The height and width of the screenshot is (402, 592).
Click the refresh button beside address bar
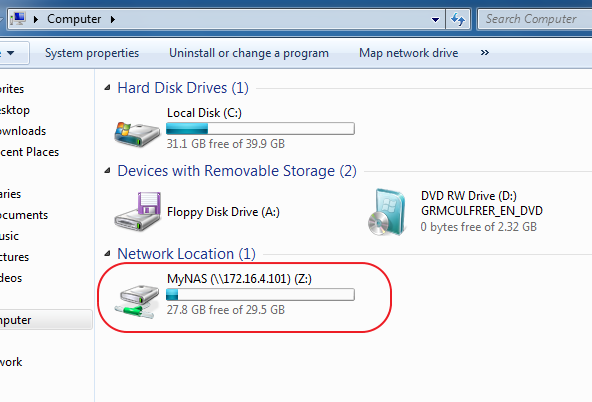(x=458, y=19)
